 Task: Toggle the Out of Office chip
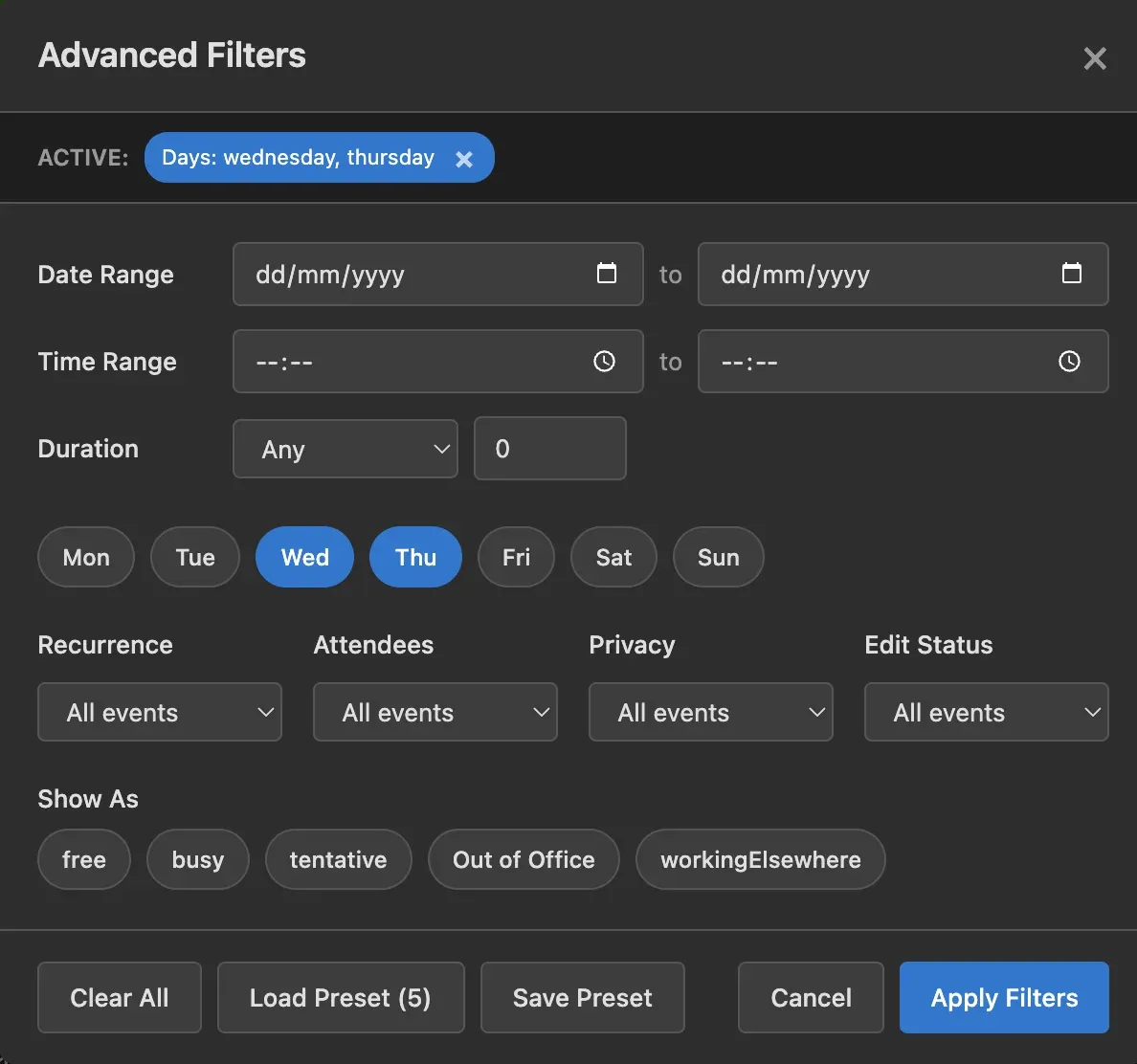click(x=524, y=859)
